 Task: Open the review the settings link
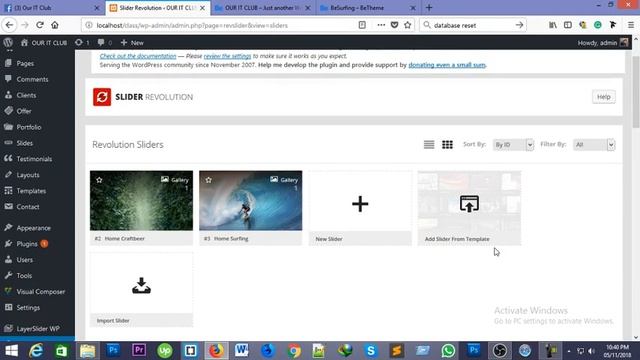[x=227, y=56]
